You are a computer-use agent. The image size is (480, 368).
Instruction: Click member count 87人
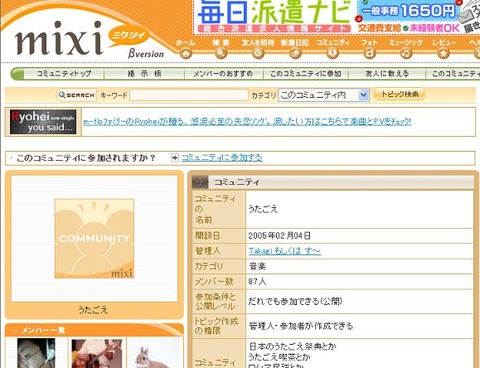click(x=257, y=282)
